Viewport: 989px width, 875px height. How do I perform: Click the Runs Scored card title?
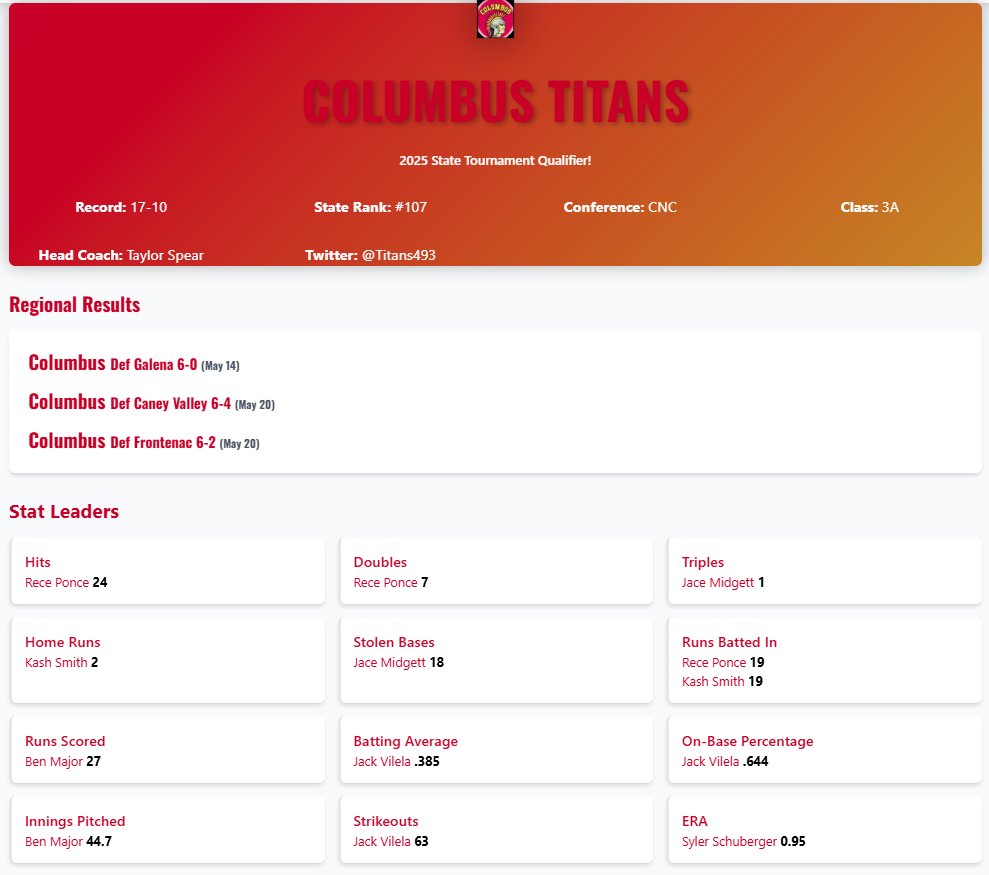click(65, 741)
